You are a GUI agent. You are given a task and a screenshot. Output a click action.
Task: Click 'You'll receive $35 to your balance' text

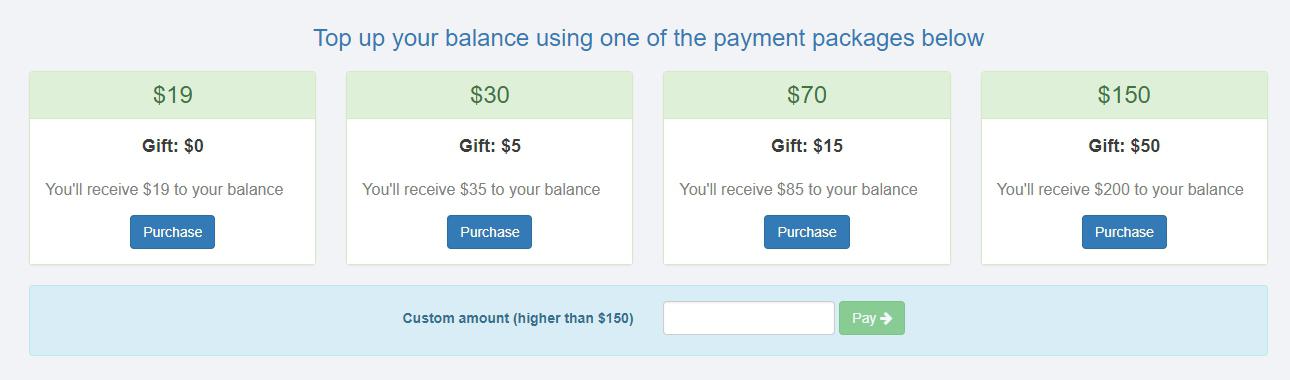pos(481,189)
